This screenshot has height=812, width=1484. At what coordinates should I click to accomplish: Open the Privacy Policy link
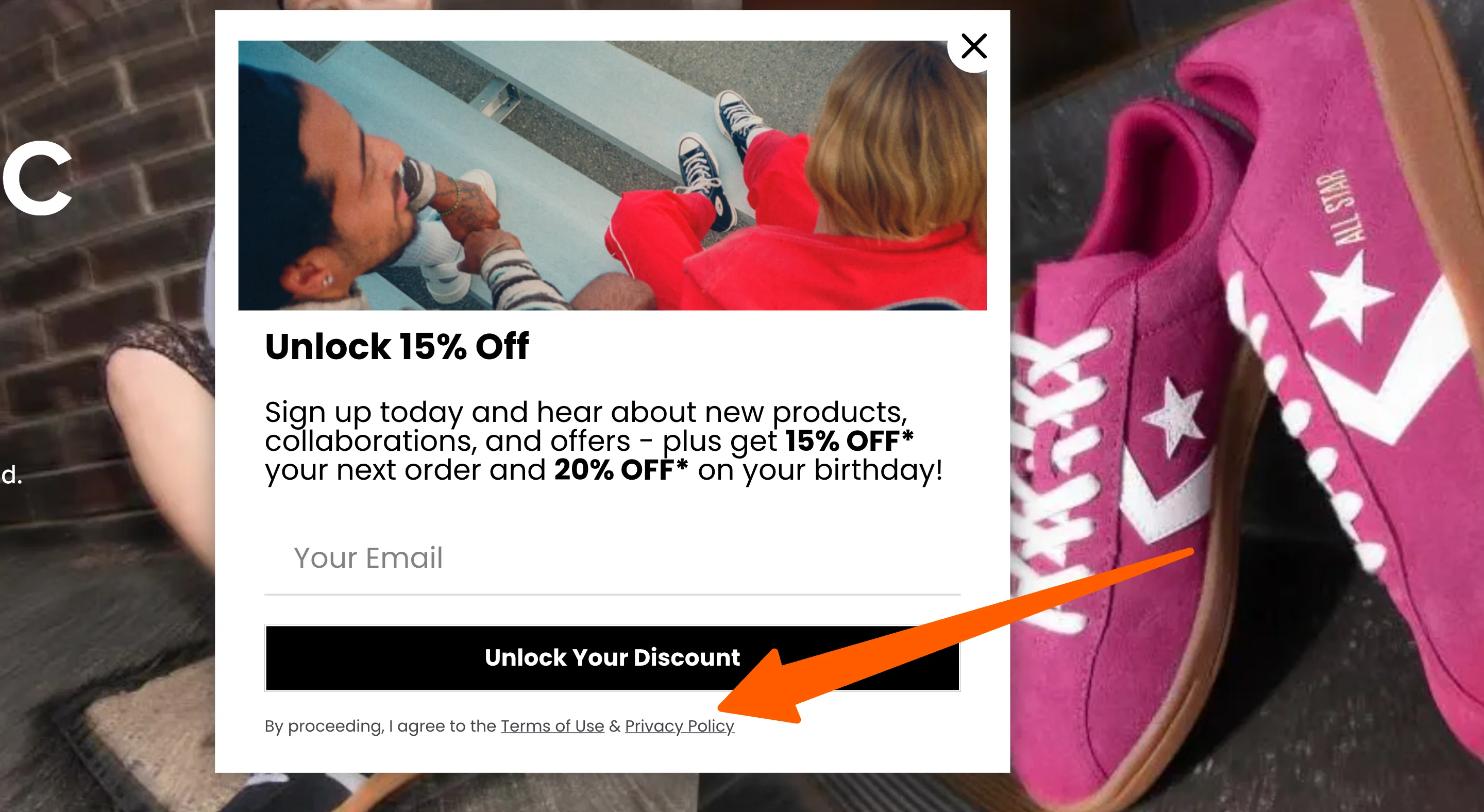679,726
